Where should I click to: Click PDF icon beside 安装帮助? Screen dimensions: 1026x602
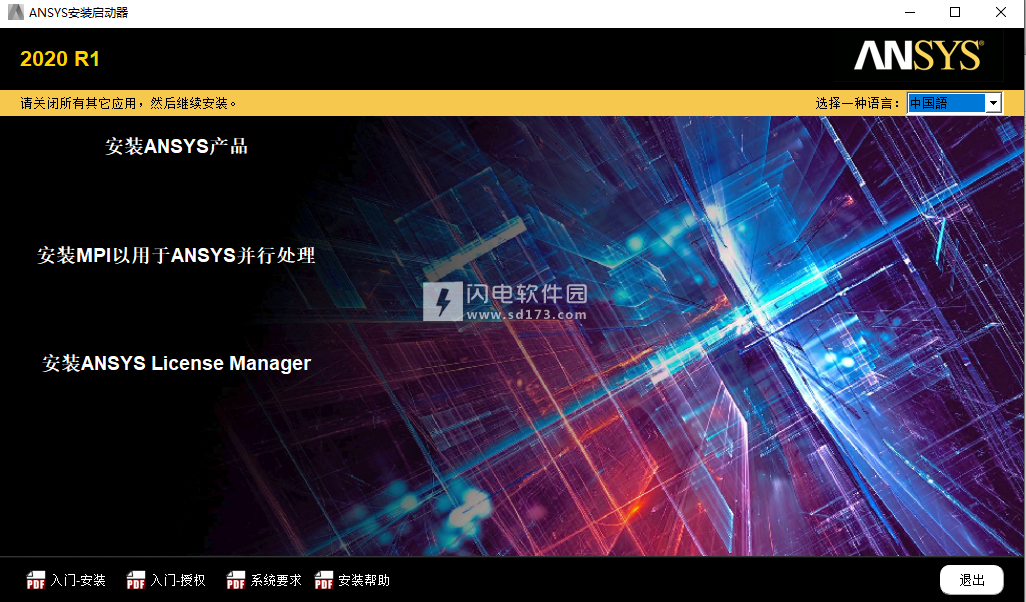click(x=324, y=580)
